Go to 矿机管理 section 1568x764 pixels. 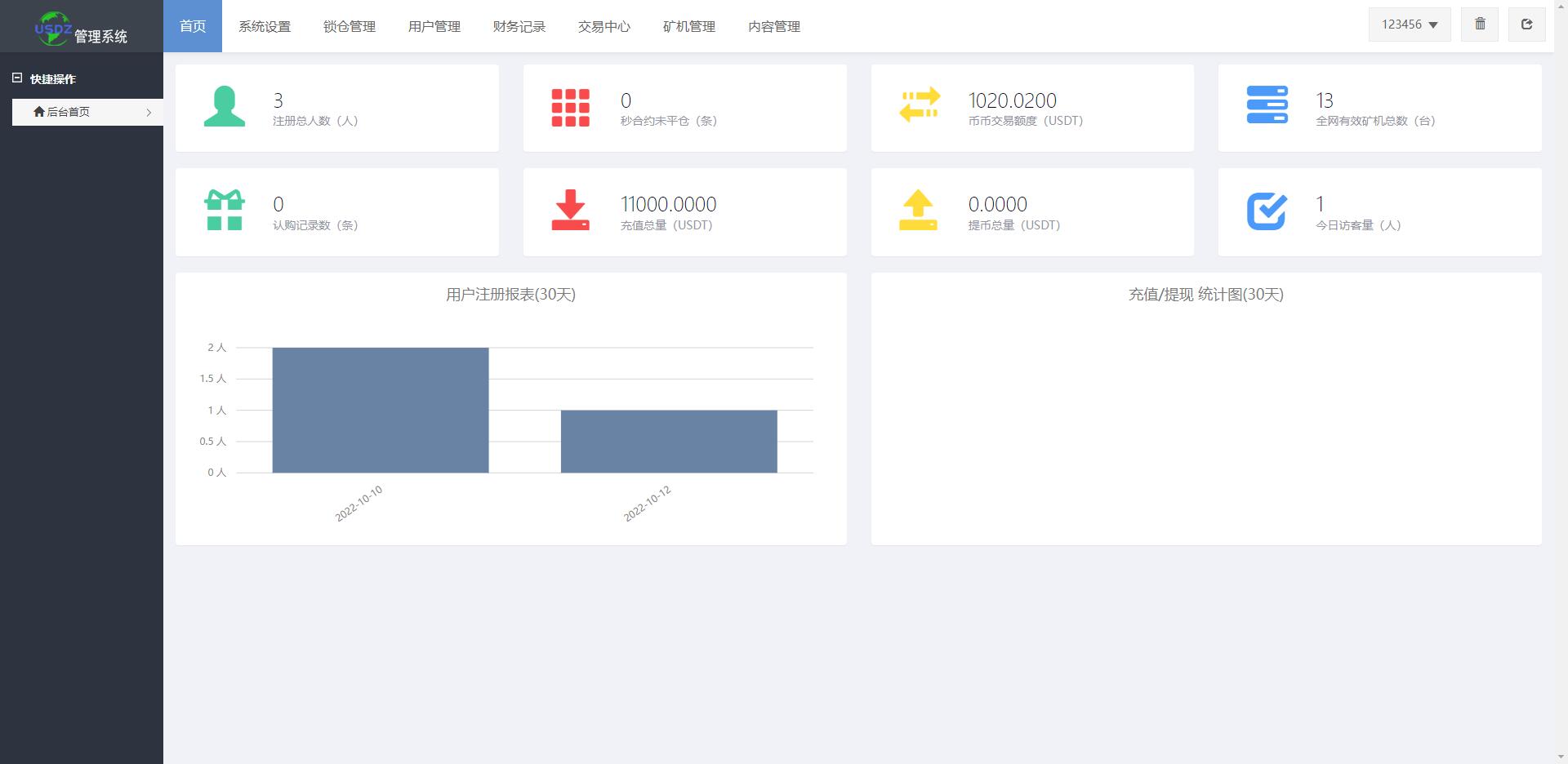coord(689,27)
